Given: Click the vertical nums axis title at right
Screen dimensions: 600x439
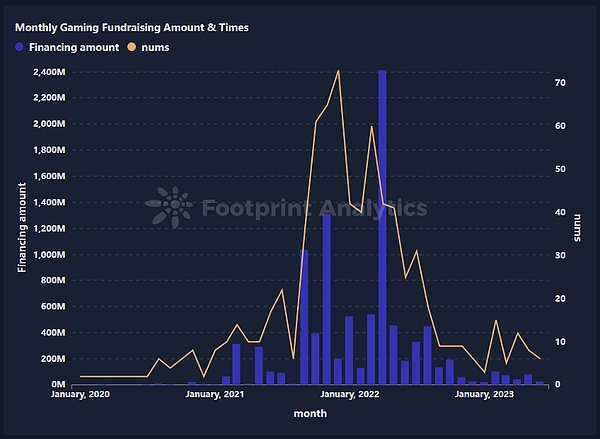Looking at the screenshot, I should point(577,227).
